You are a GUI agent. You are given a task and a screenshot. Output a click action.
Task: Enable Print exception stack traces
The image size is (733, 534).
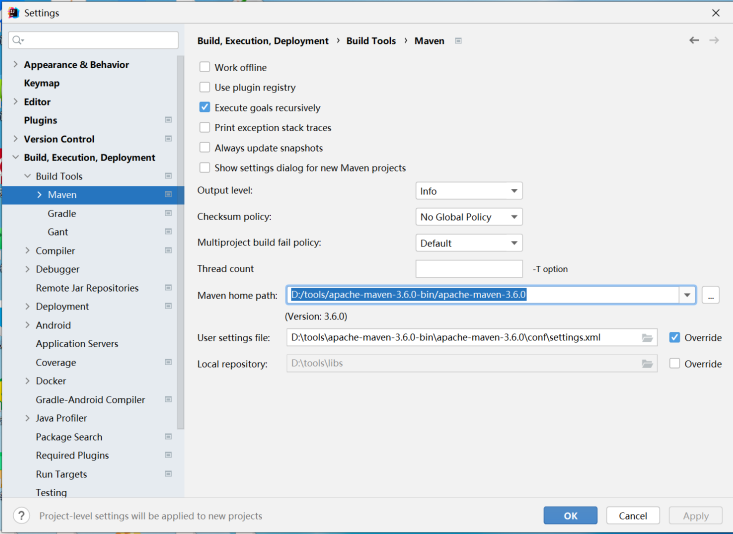click(x=205, y=127)
